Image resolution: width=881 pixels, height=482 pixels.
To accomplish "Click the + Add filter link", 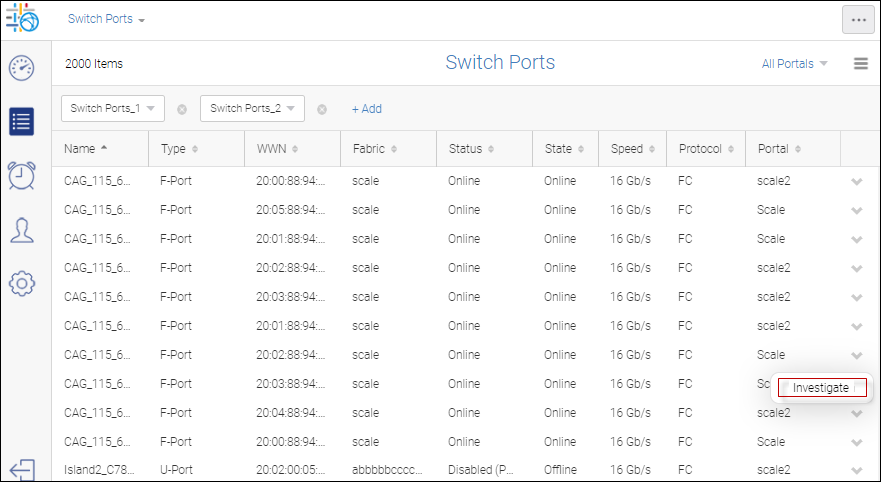I will (x=366, y=109).
